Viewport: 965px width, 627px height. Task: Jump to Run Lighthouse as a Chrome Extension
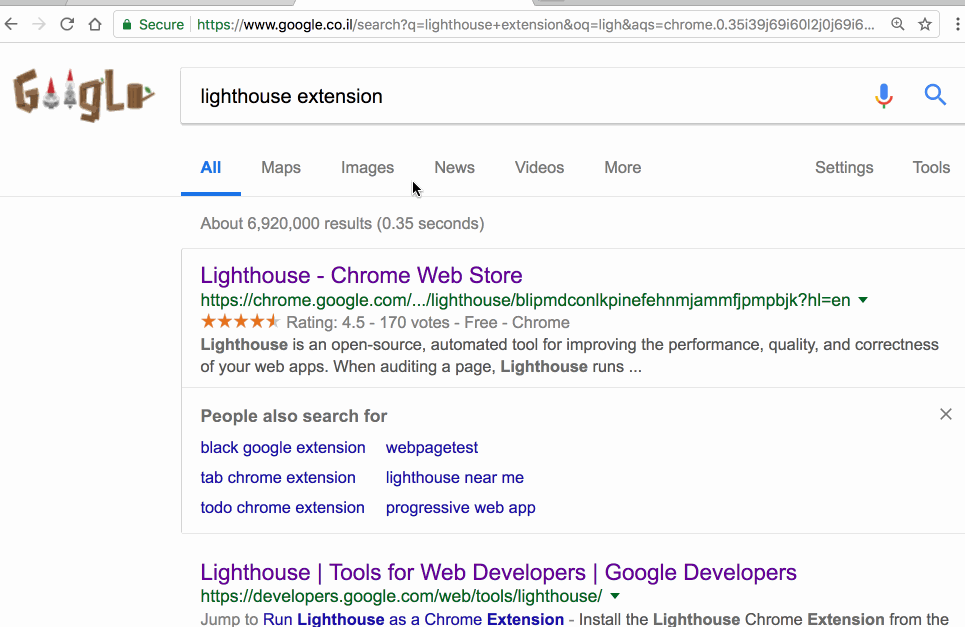tap(413, 618)
